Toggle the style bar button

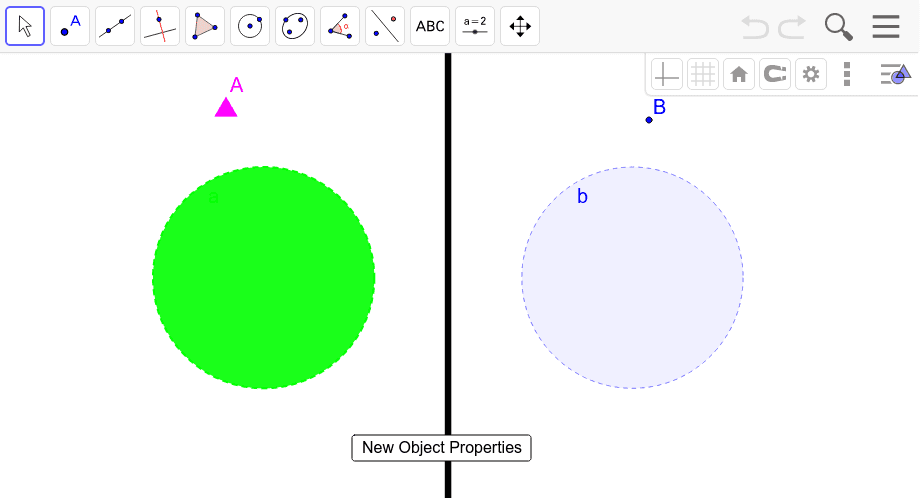click(x=895, y=75)
